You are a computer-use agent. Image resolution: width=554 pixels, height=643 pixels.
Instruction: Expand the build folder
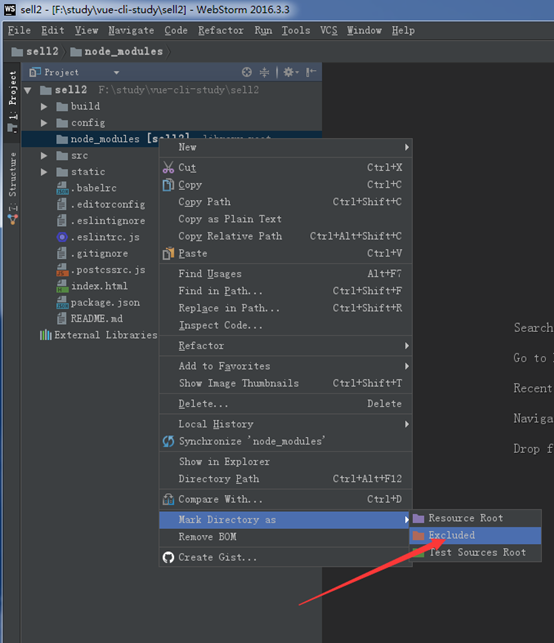click(44, 107)
